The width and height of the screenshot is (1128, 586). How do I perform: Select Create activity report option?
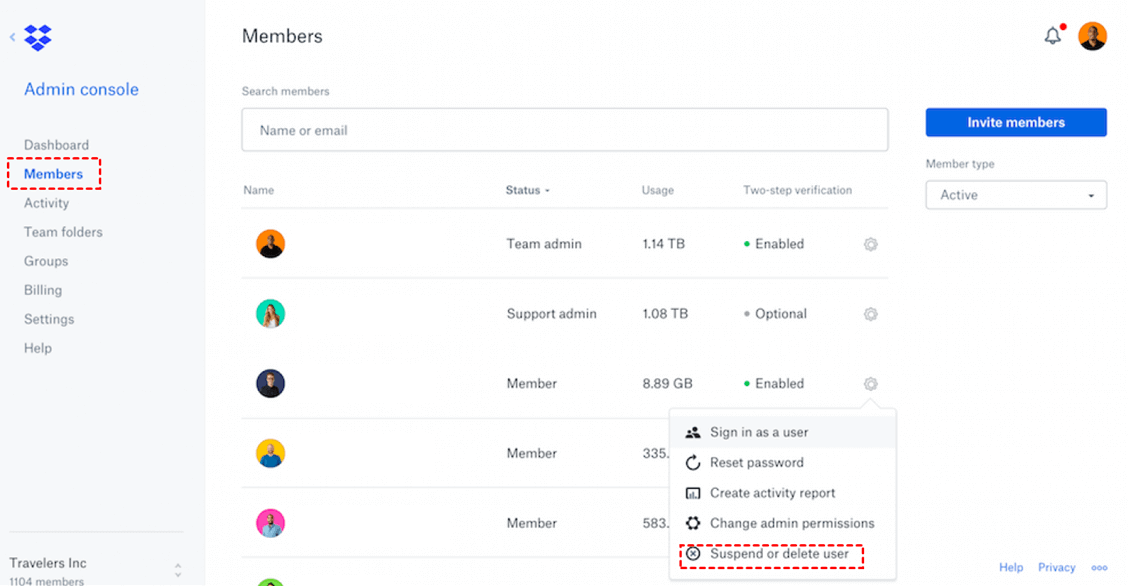[x=772, y=493]
